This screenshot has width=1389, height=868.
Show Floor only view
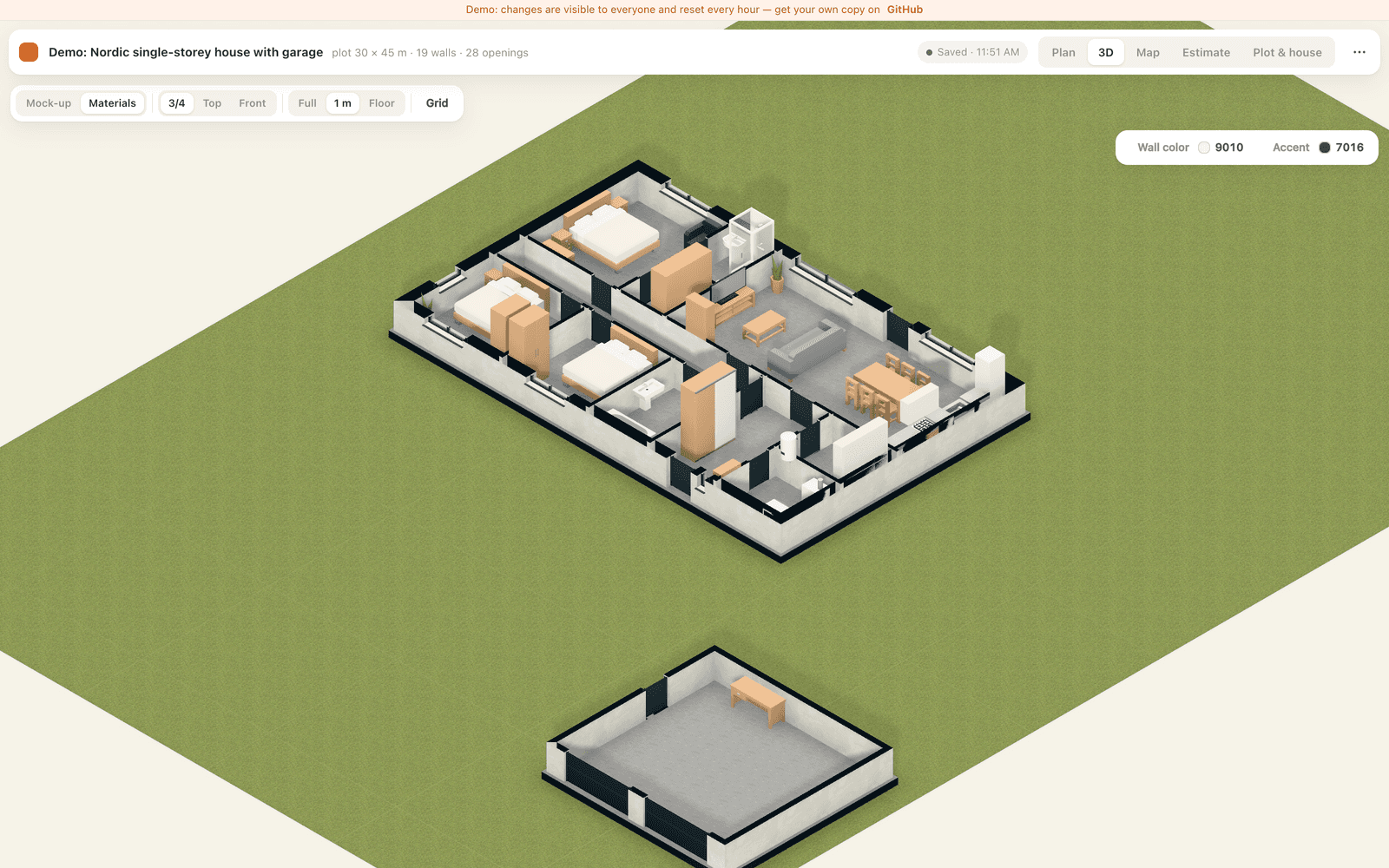tap(381, 103)
